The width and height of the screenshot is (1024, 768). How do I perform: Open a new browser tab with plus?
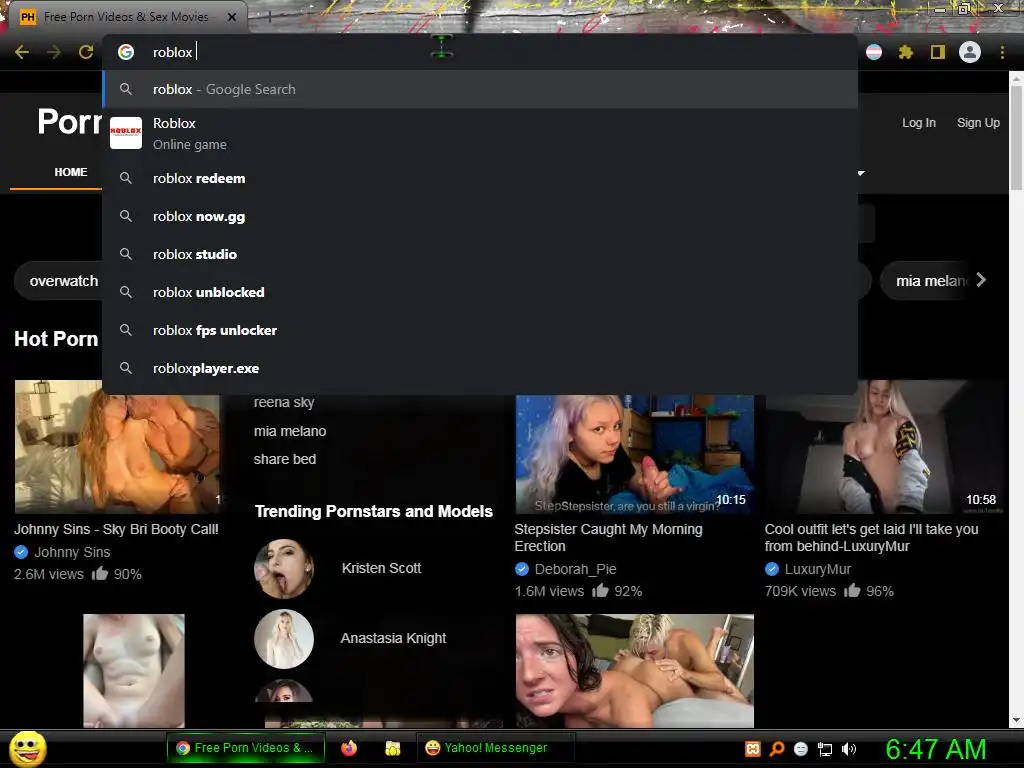[x=268, y=17]
